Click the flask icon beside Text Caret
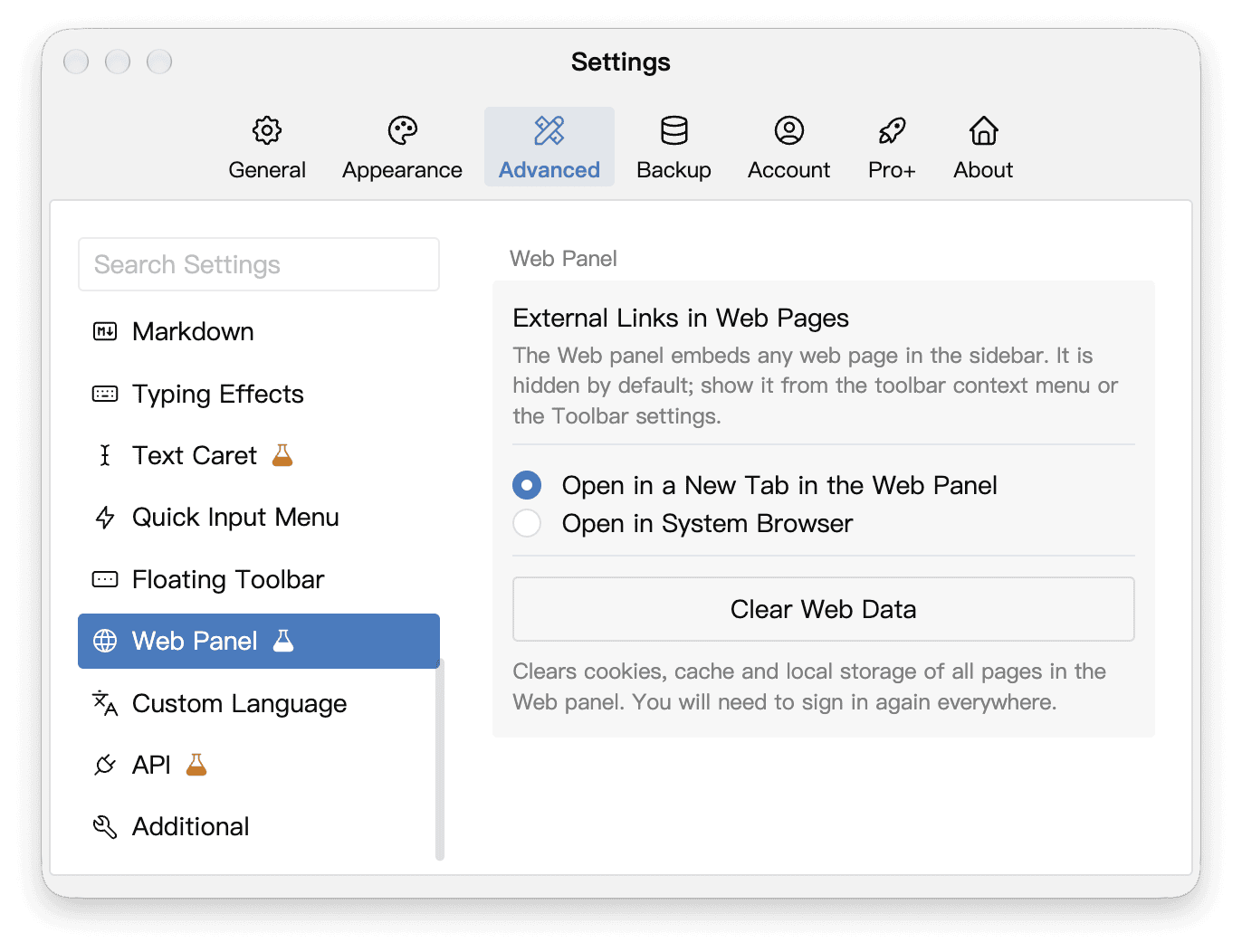The width and height of the screenshot is (1242, 952). pyautogui.click(x=282, y=455)
